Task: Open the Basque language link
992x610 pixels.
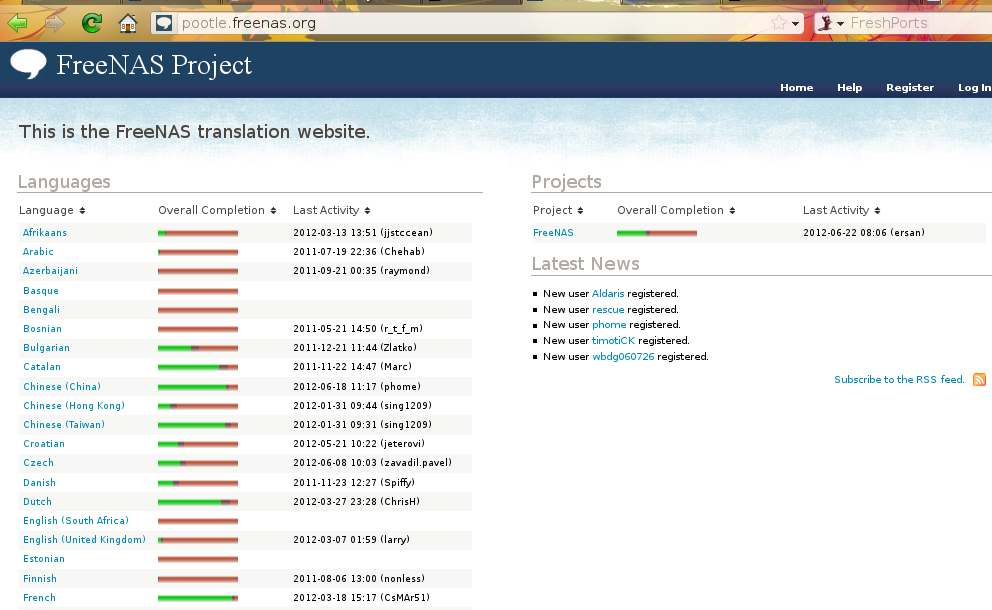Action: (x=40, y=290)
